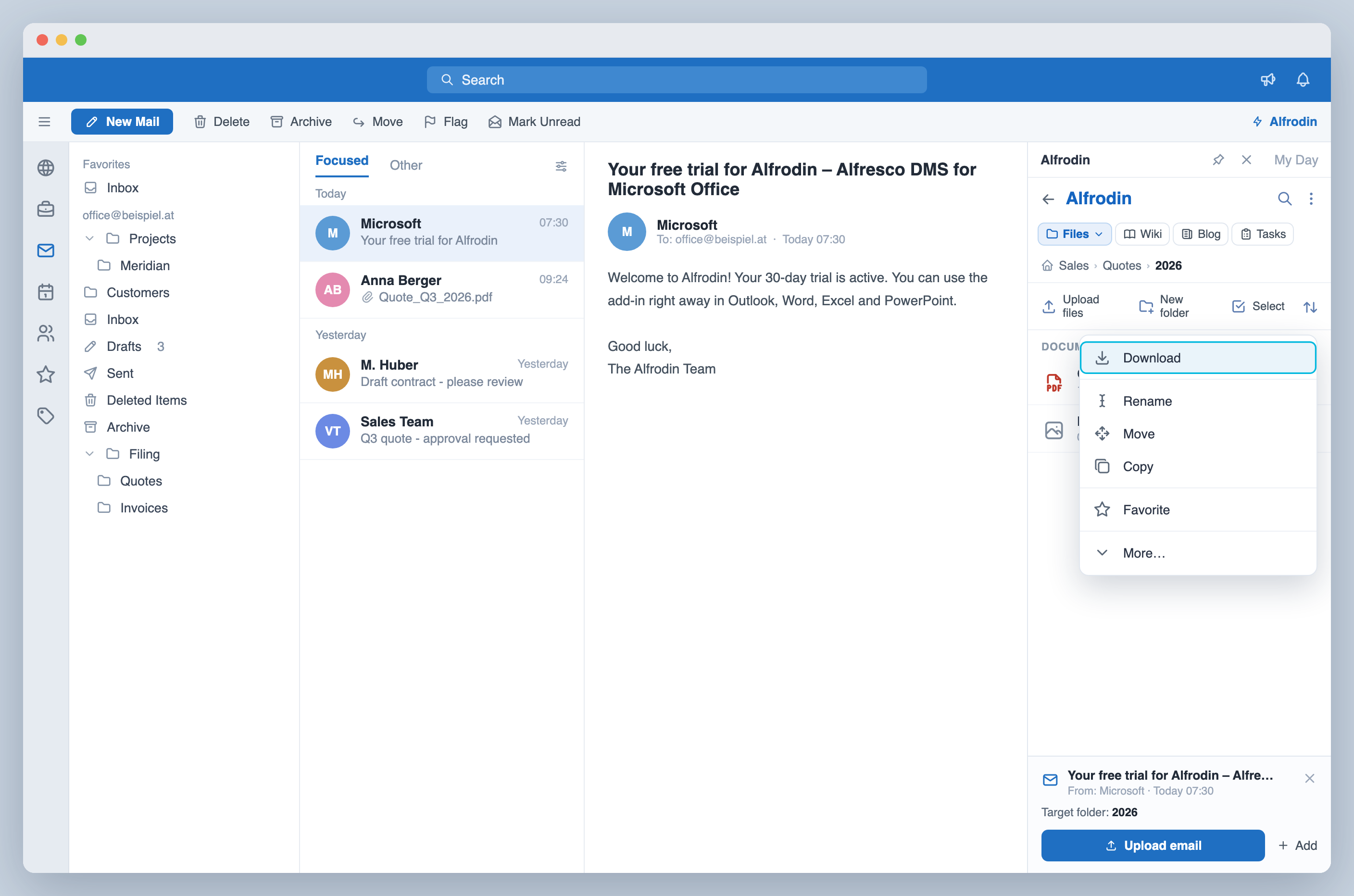Image resolution: width=1354 pixels, height=896 pixels.
Task: Flag the selected email
Action: (446, 122)
